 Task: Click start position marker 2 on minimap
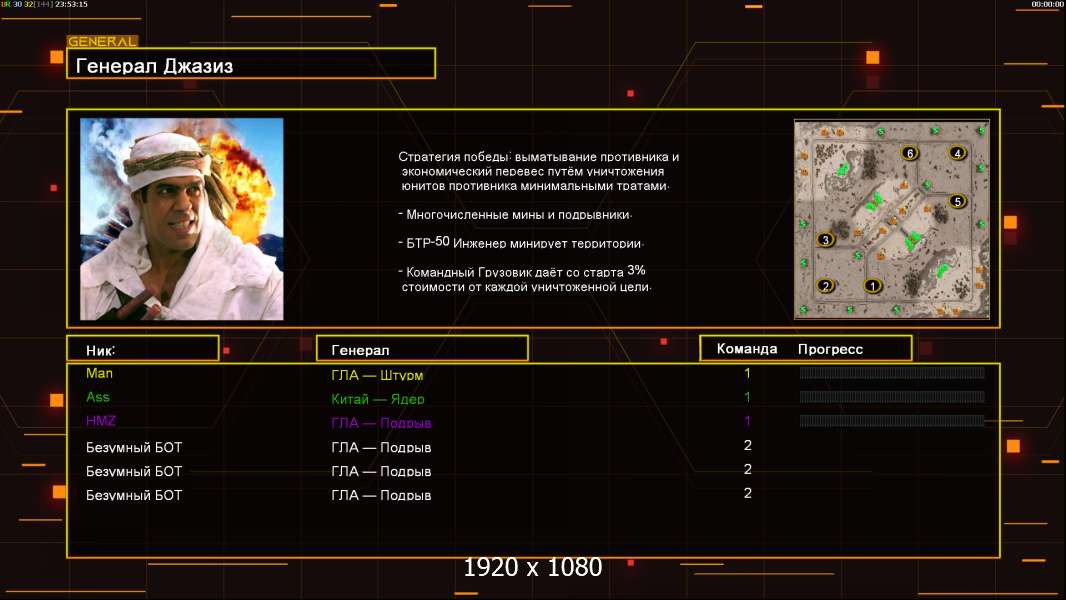825,286
